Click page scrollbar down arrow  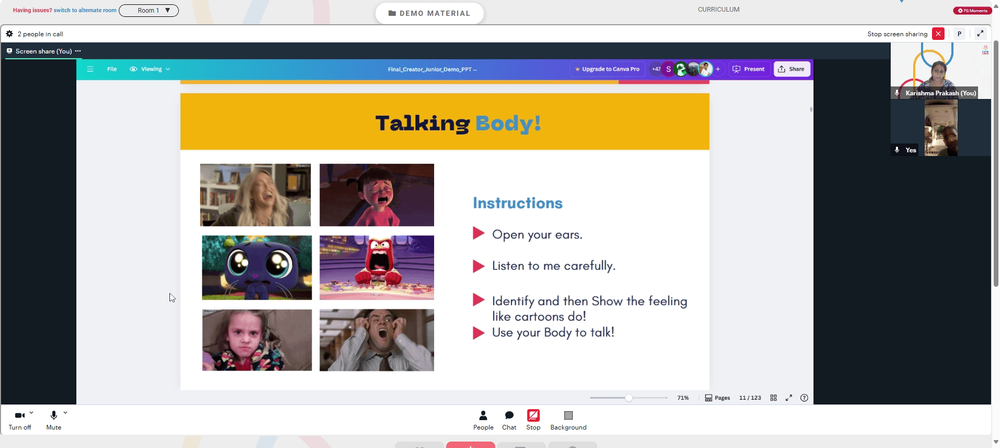click(996, 442)
